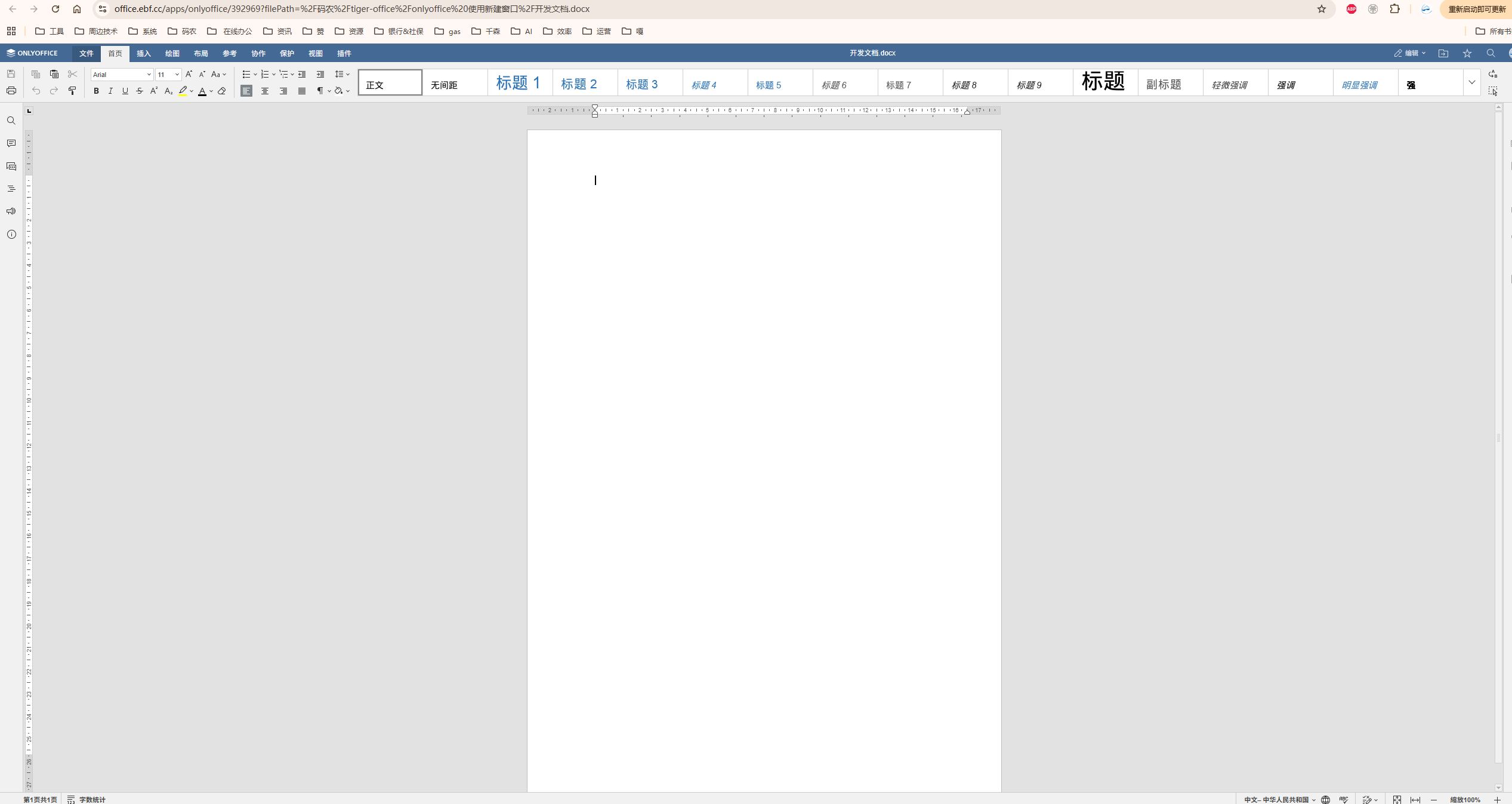Image resolution: width=1512 pixels, height=804 pixels.
Task: Click the feedback megaphone sidebar icon
Action: (x=11, y=211)
